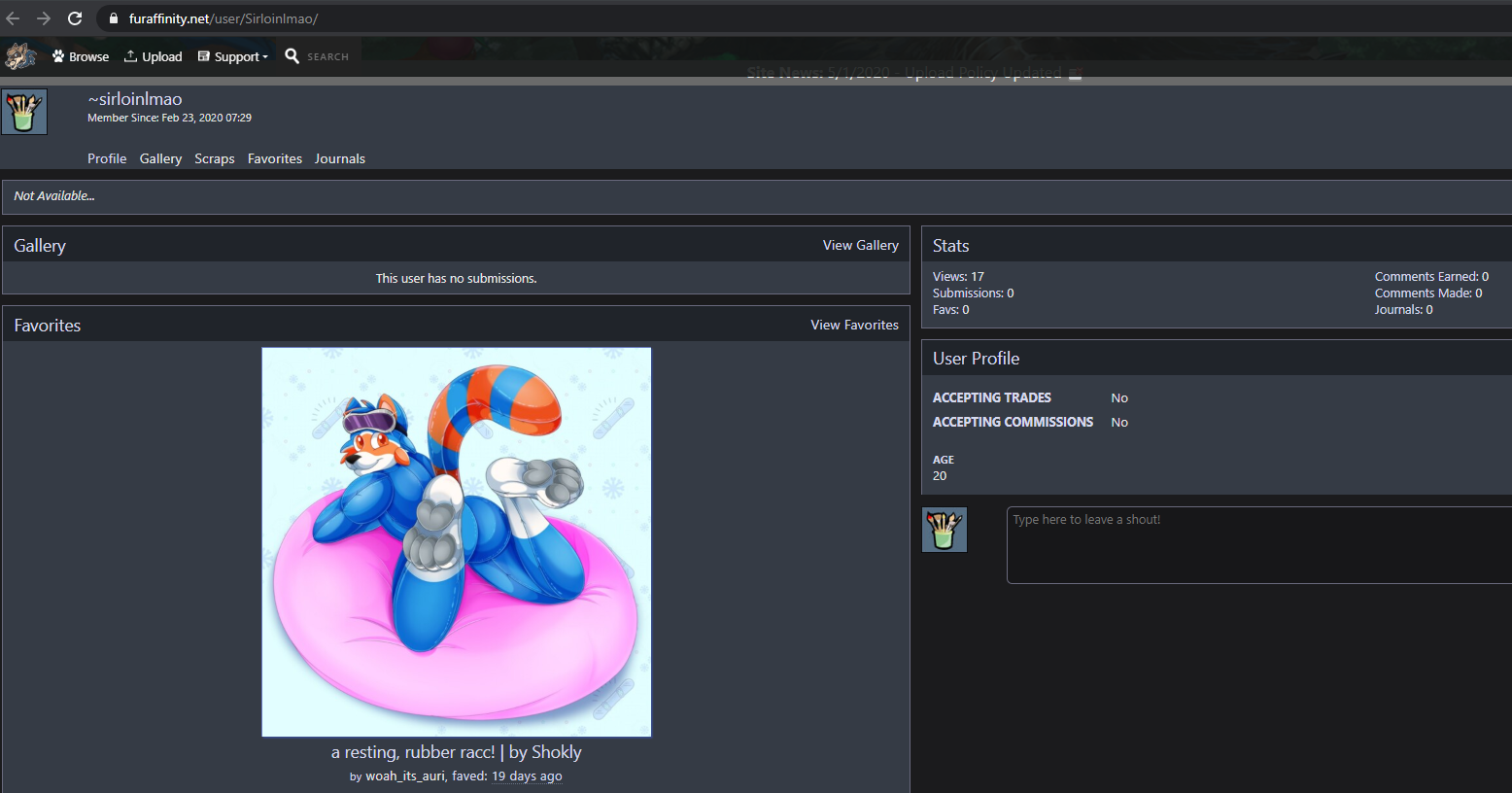
Task: Click the shout box avatar icon
Action: [945, 530]
